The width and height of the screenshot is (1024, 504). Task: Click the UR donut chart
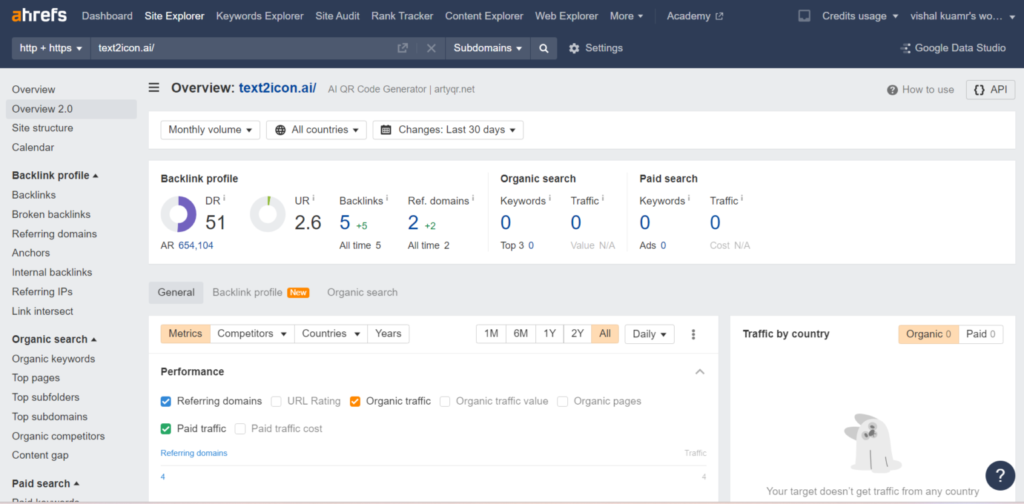click(268, 214)
